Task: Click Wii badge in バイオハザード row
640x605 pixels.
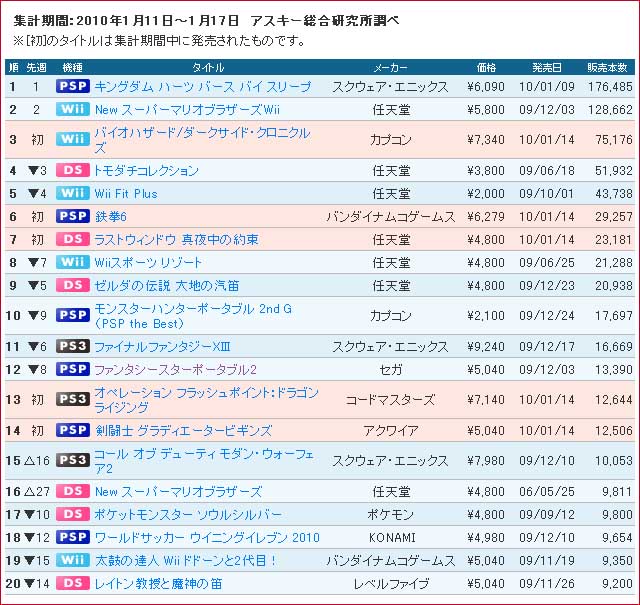Action: pyautogui.click(x=73, y=139)
